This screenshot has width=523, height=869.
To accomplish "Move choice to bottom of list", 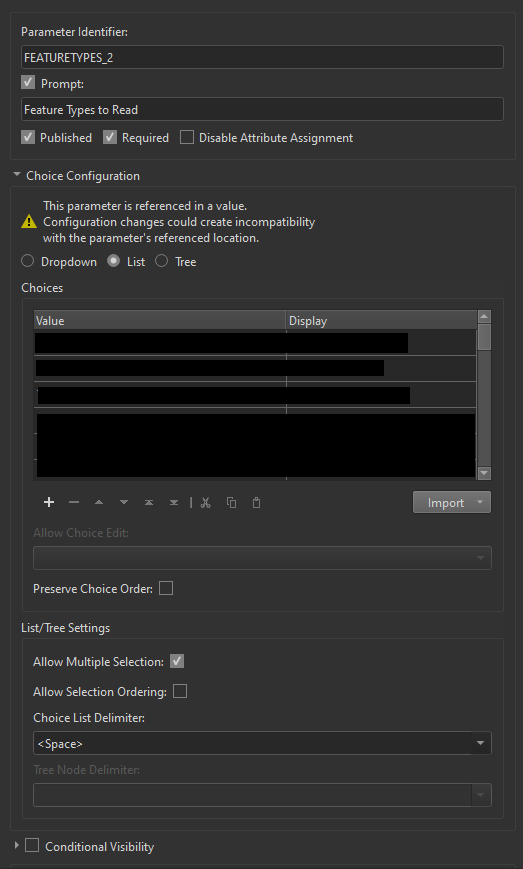I will click(174, 503).
